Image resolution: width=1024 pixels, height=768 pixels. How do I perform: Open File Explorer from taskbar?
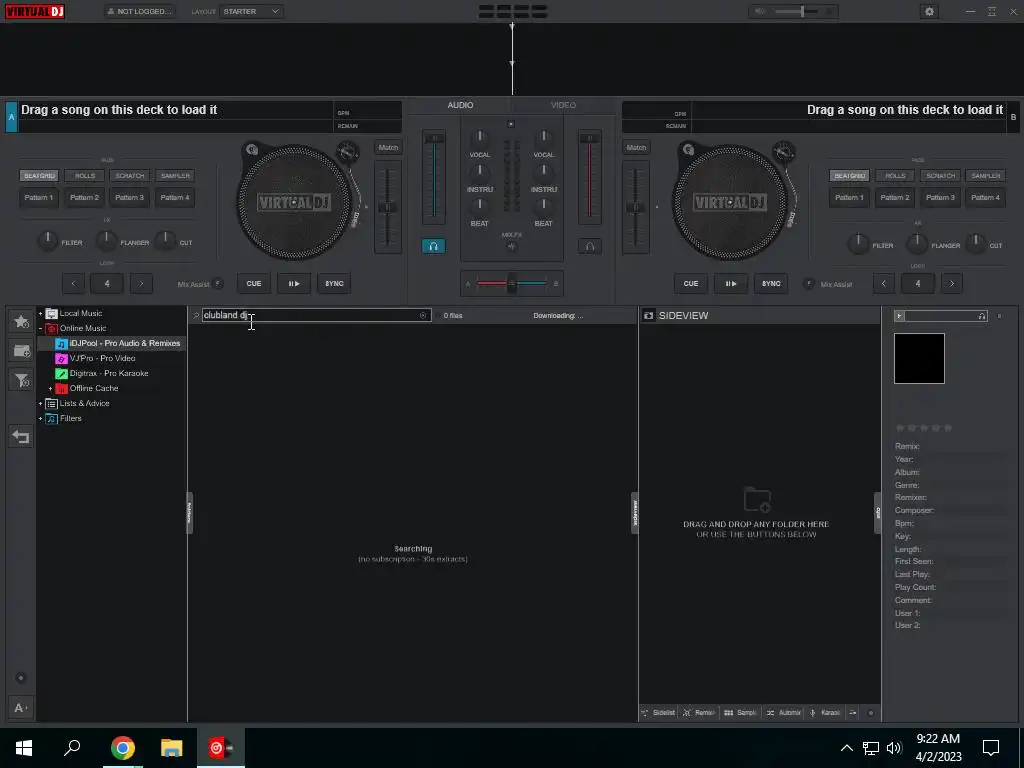171,747
